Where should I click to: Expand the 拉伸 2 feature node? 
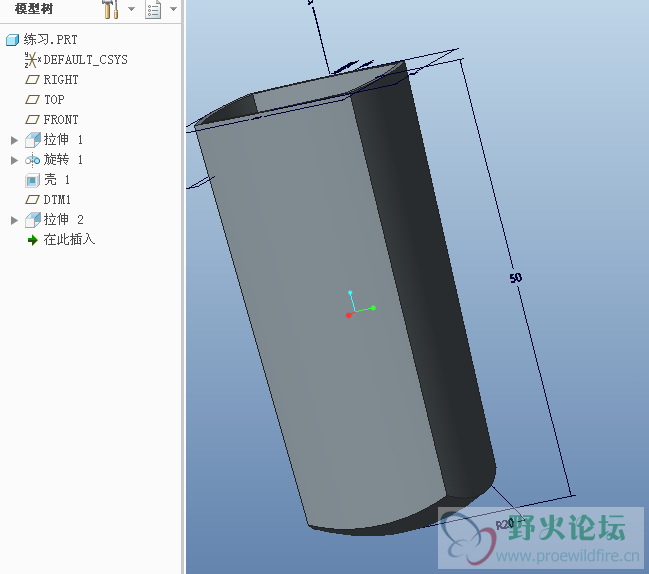pyautogui.click(x=14, y=220)
